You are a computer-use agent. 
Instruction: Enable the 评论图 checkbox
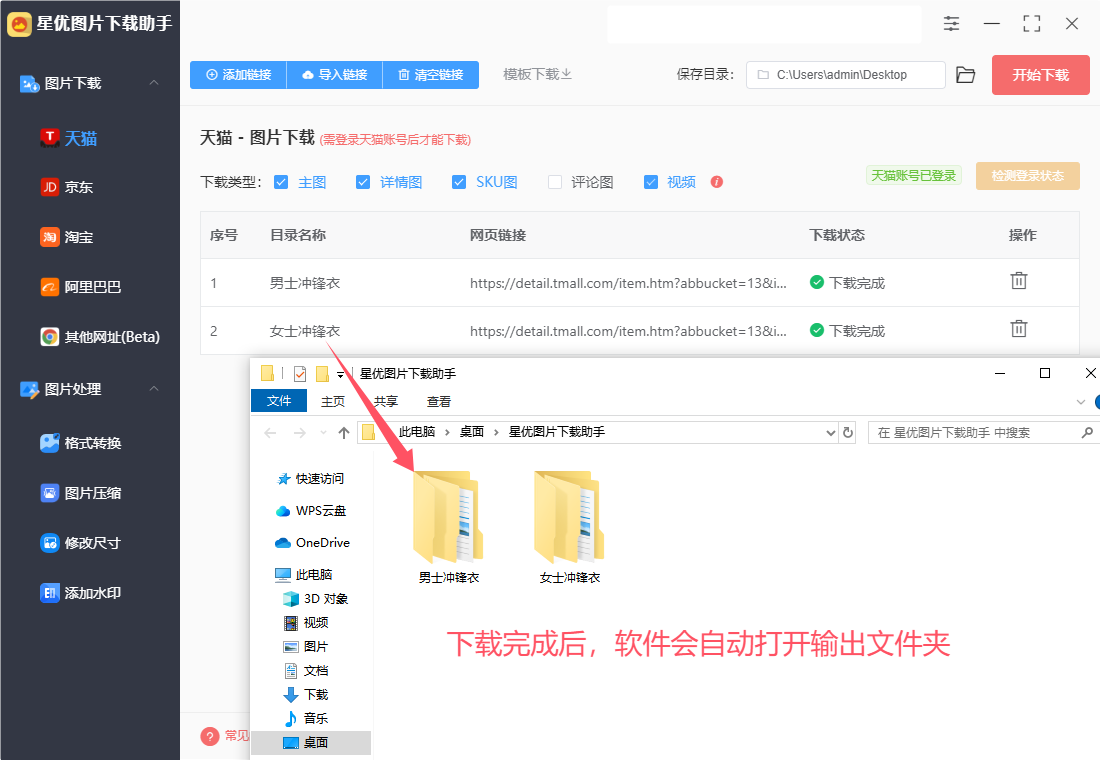pos(555,182)
